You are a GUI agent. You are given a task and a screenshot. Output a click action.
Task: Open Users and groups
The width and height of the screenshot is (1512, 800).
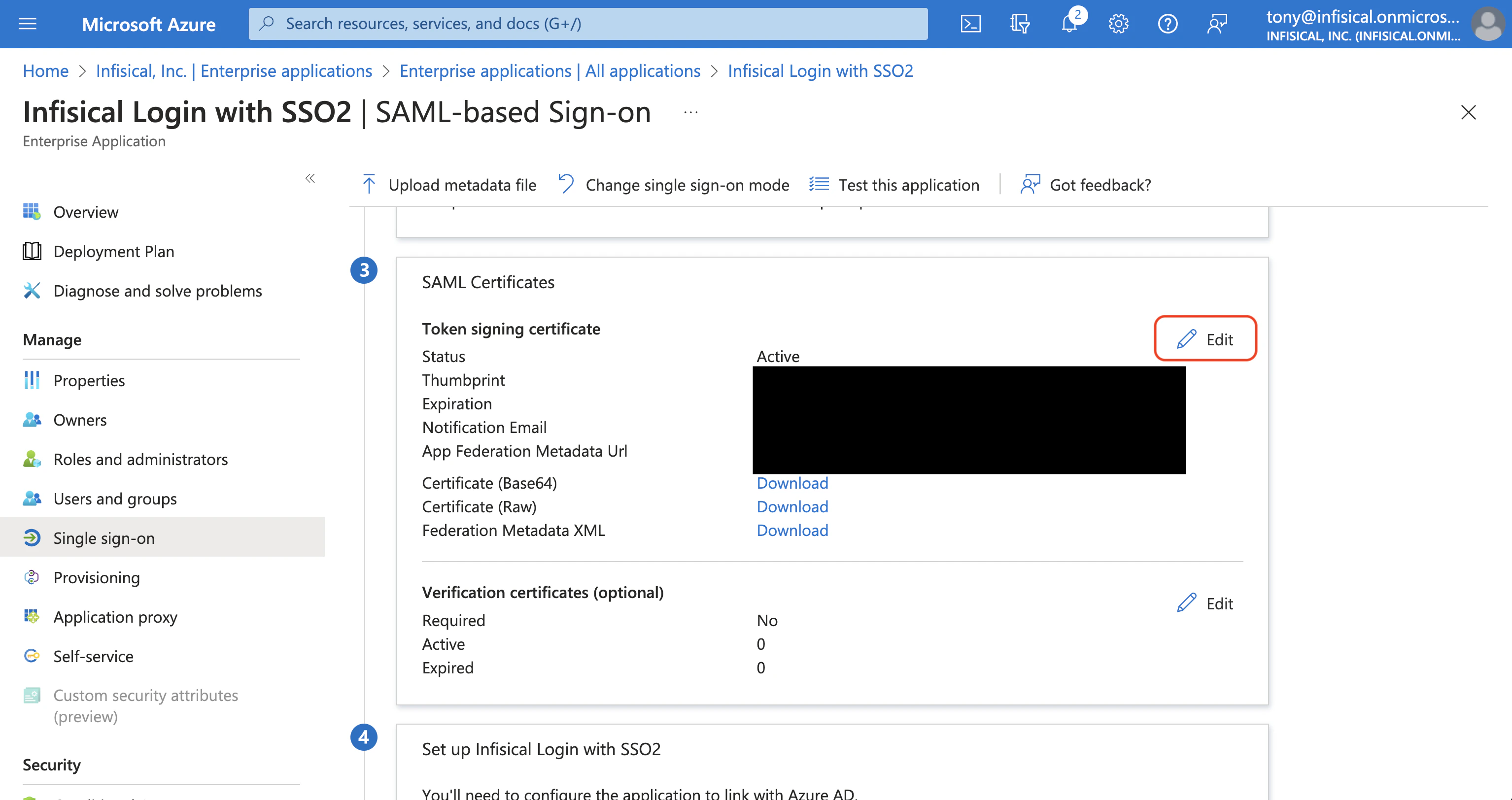click(x=114, y=498)
